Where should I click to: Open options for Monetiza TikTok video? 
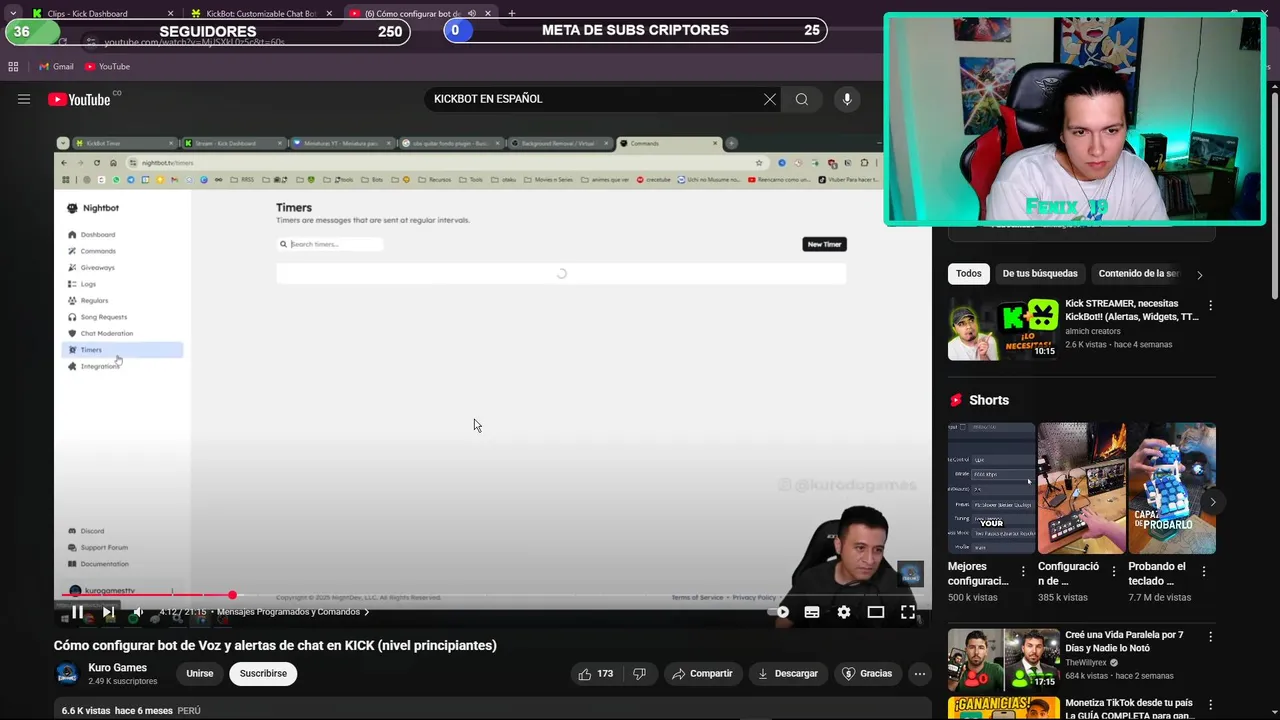[x=1210, y=706]
